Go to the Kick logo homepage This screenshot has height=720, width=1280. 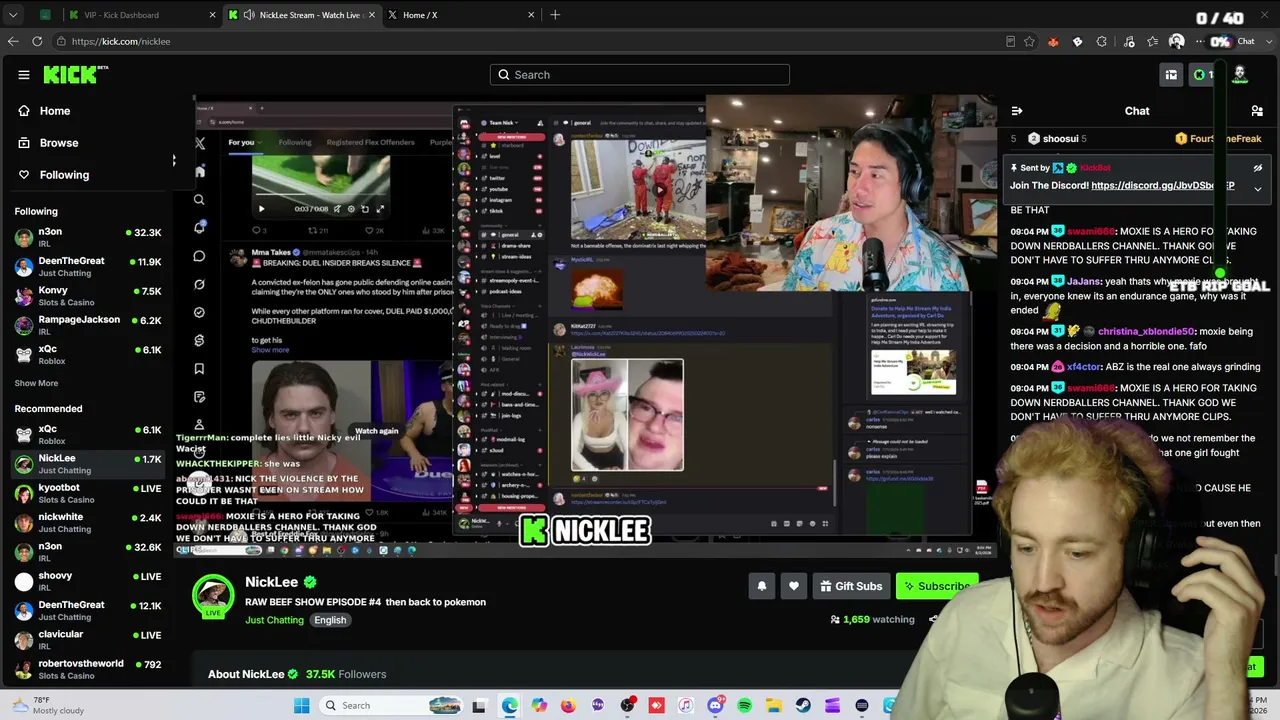pos(75,75)
